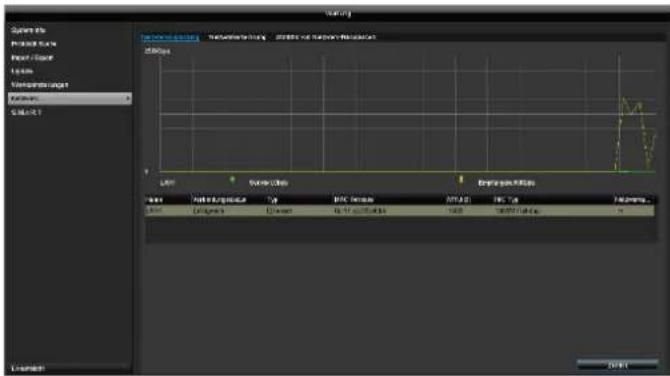Click the MTU value in the LAN1 row
Screen dimensions: 670x376
click(x=455, y=211)
